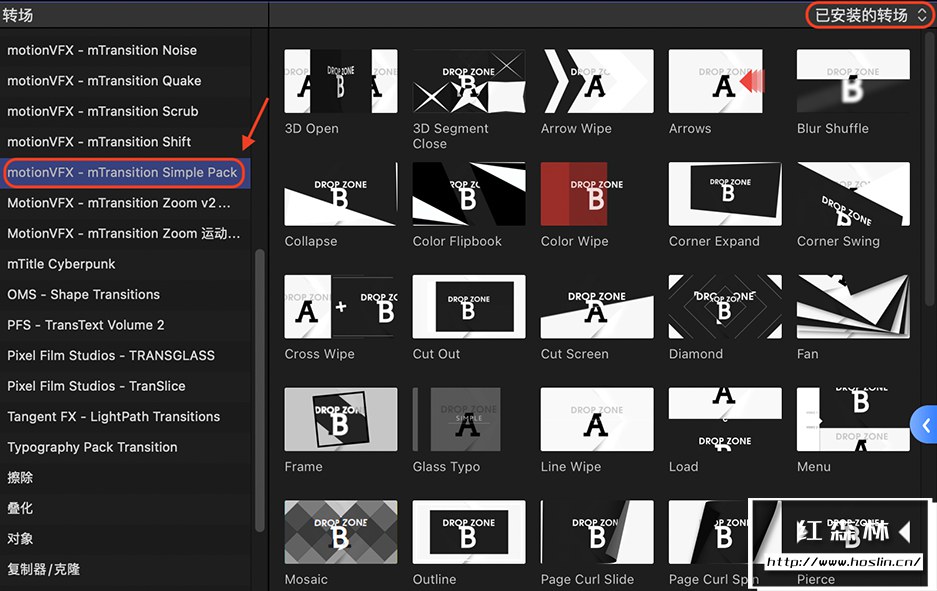Select the Blur Shuffle transition thumbnail
This screenshot has width=937, height=591.
pyautogui.click(x=853, y=81)
